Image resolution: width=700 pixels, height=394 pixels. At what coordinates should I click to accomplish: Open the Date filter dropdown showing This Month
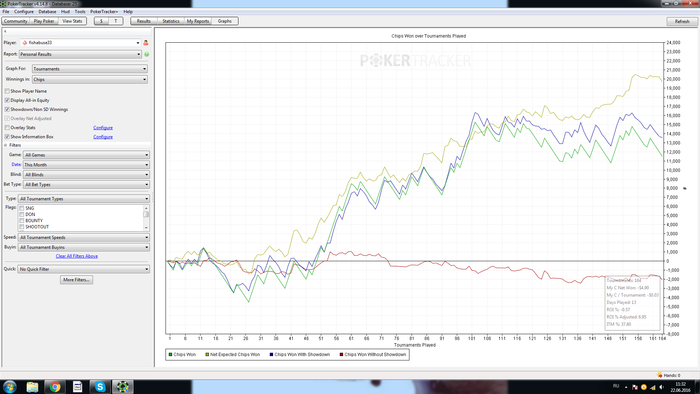pyautogui.click(x=86, y=165)
